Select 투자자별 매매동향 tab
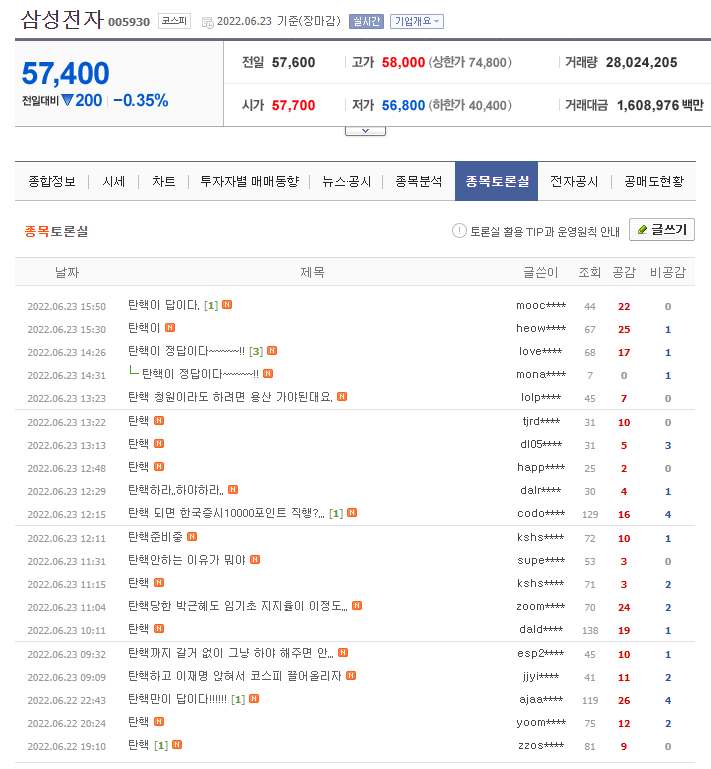Image resolution: width=711 pixels, height=769 pixels. point(250,181)
